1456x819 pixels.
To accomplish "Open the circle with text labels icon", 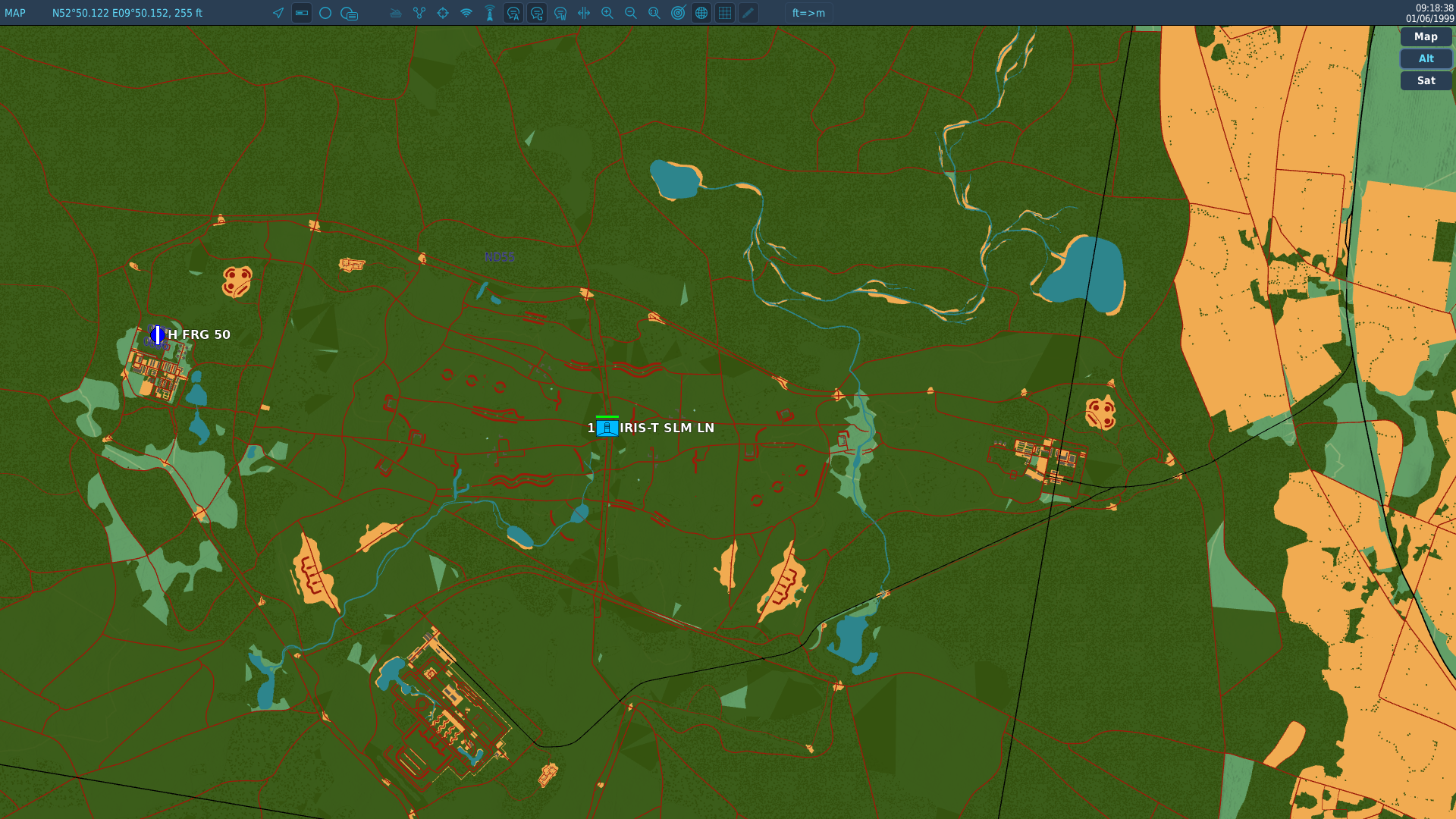I will 349,13.
